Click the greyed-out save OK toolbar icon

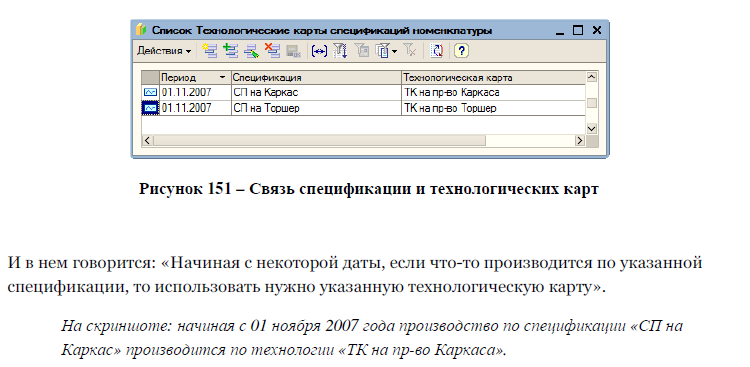click(293, 51)
